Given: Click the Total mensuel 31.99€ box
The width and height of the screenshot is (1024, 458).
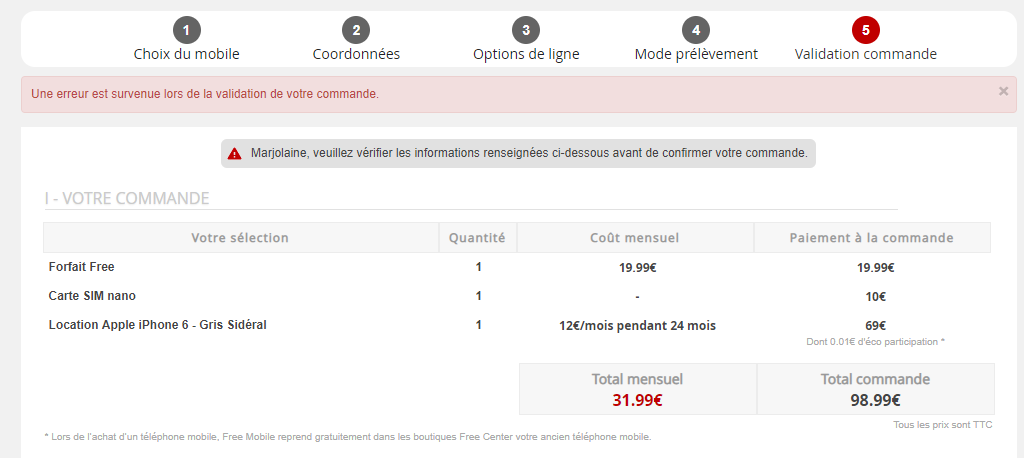Looking at the screenshot, I should point(637,389).
